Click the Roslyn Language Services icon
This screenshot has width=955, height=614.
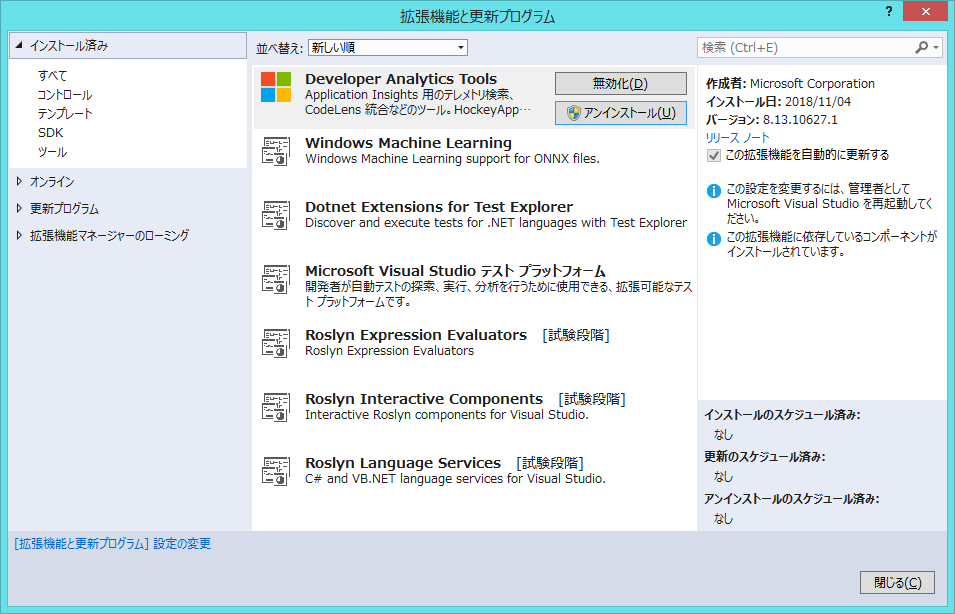[276, 471]
